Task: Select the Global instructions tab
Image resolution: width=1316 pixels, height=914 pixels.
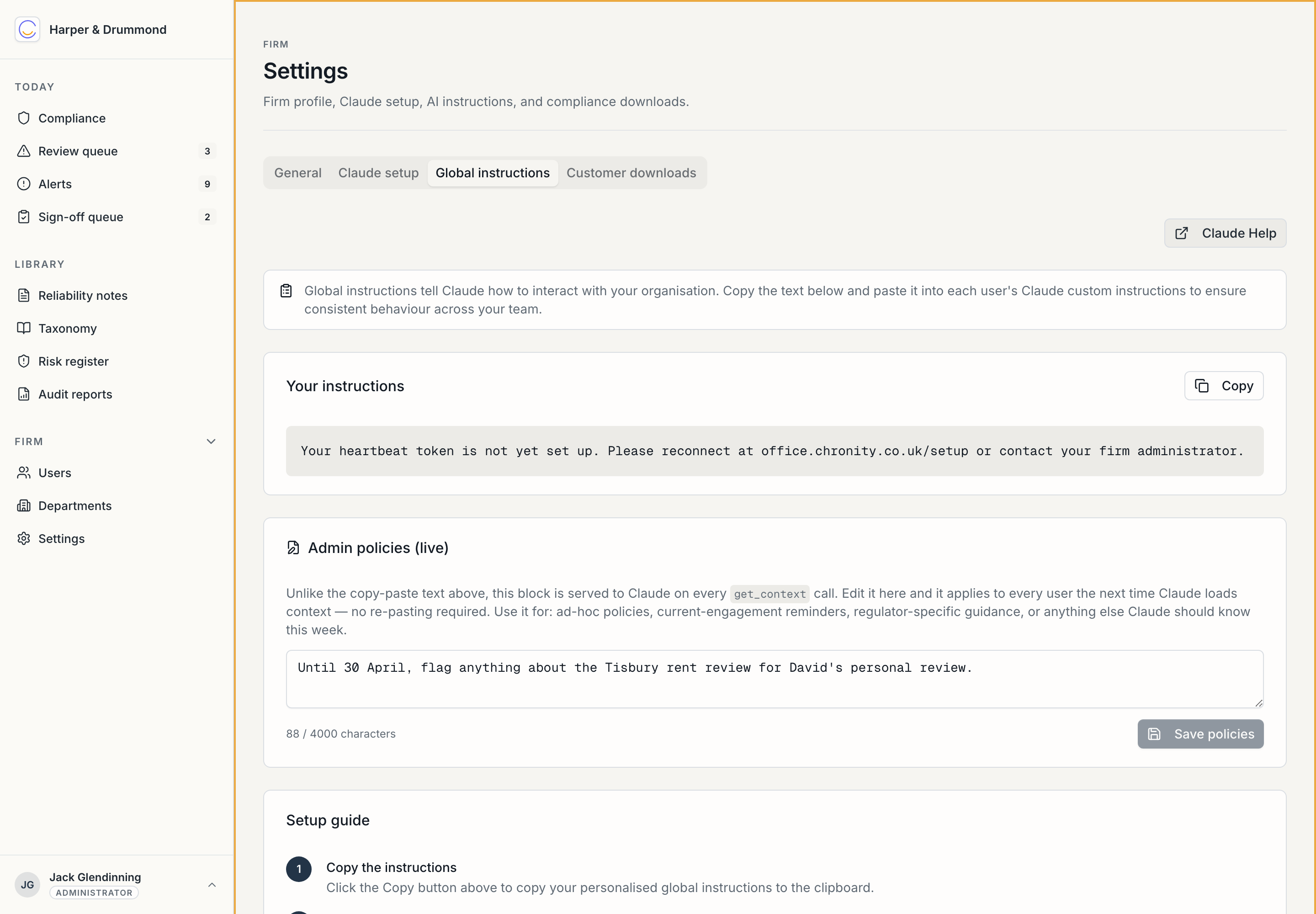Action: pyautogui.click(x=493, y=173)
